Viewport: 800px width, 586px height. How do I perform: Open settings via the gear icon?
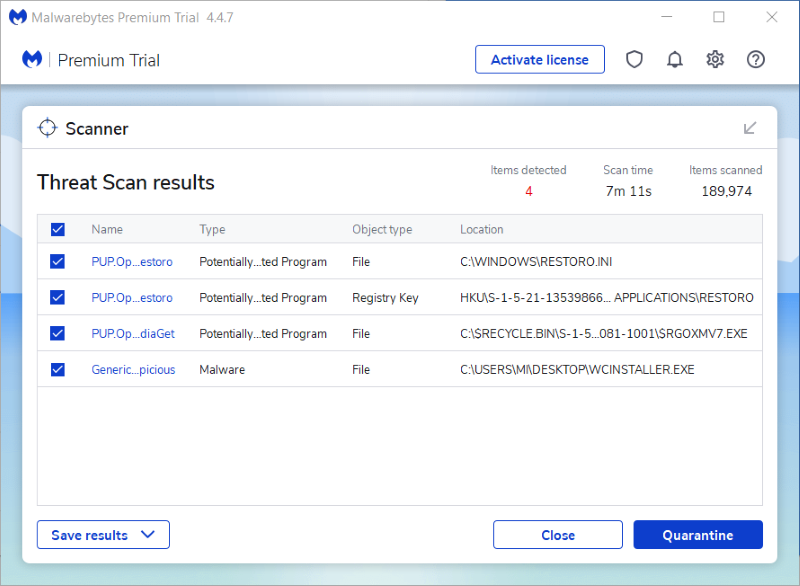tap(715, 60)
